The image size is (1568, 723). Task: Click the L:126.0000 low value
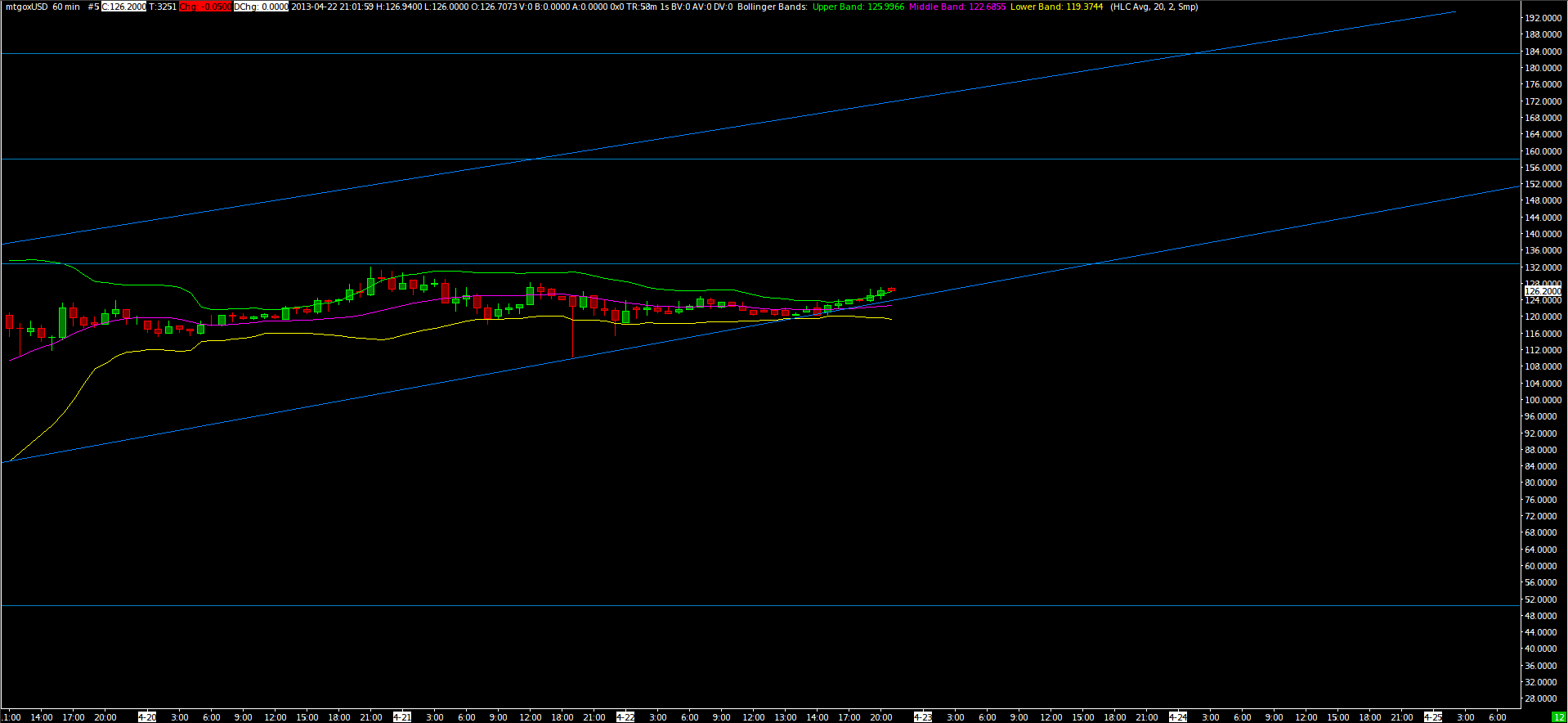click(x=446, y=7)
